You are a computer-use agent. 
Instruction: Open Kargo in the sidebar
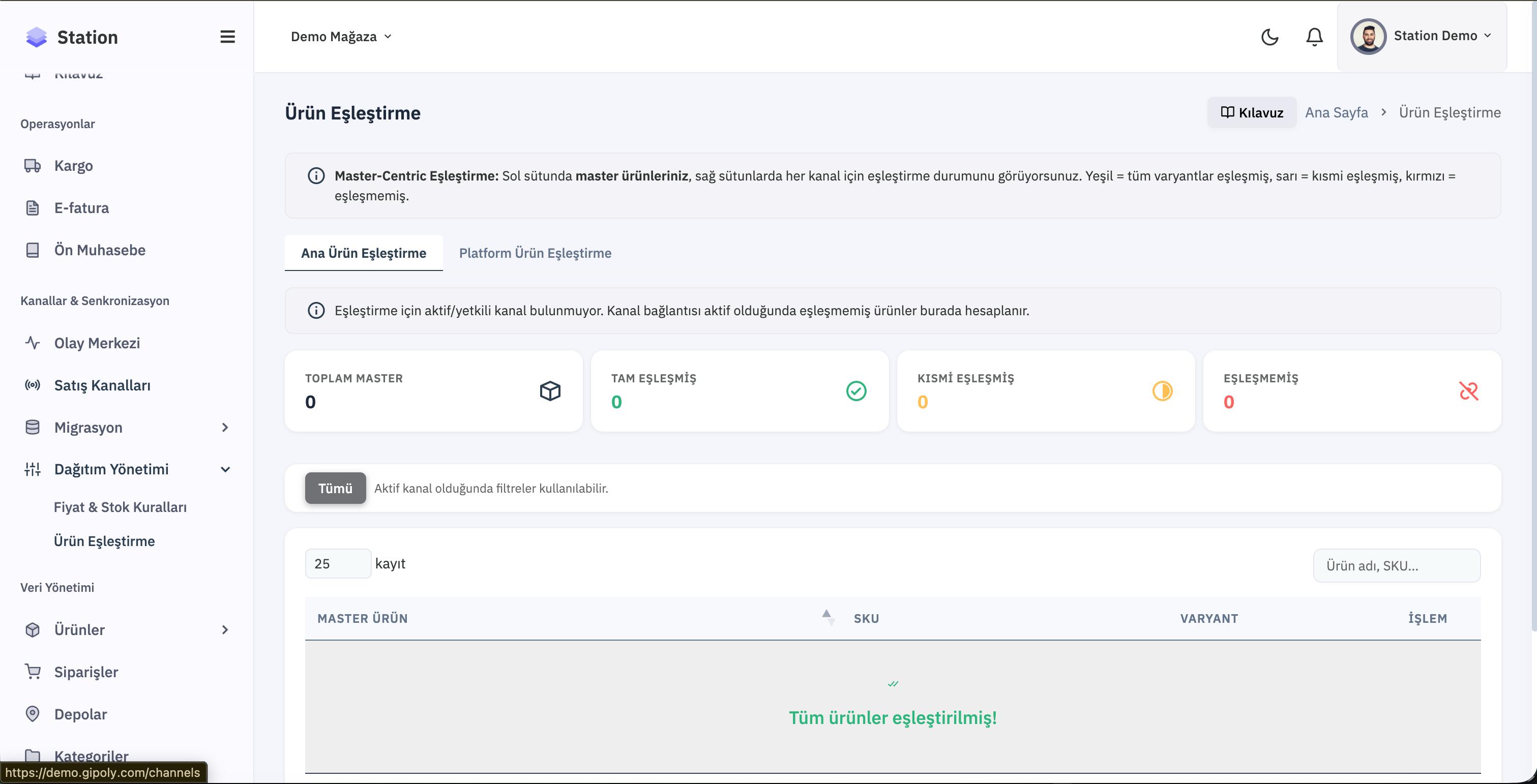point(73,165)
